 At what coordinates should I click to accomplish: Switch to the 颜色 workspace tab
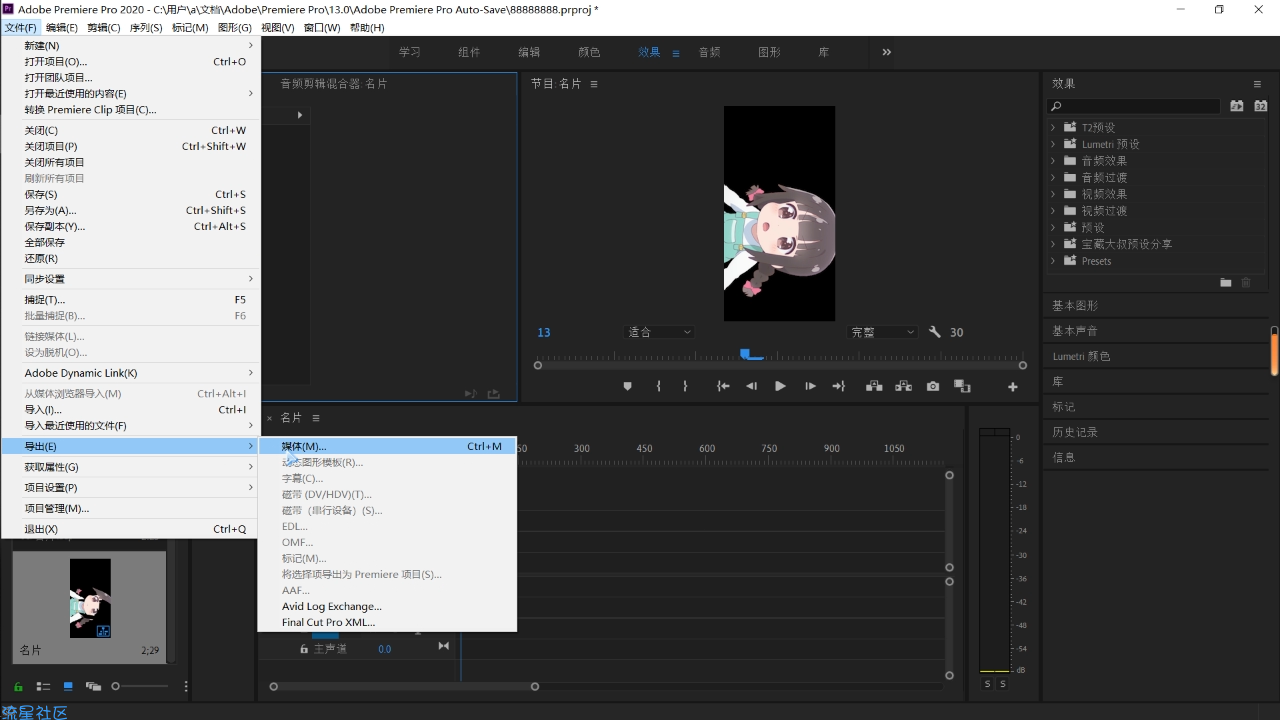(x=589, y=52)
